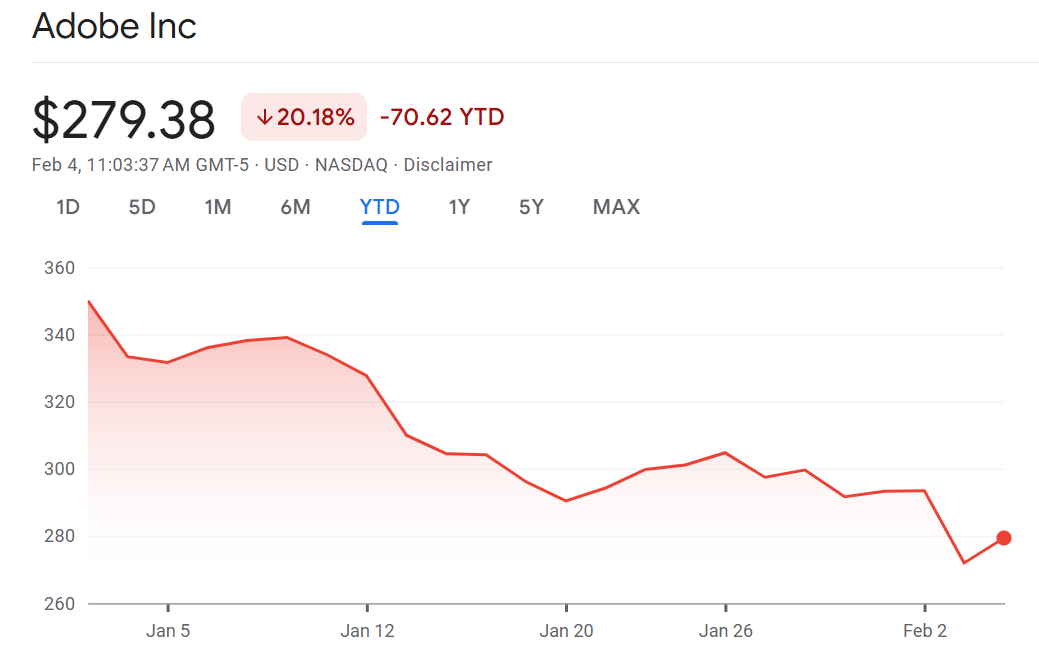Show the 6M price history
This screenshot has width=1039, height=657.
(295, 207)
